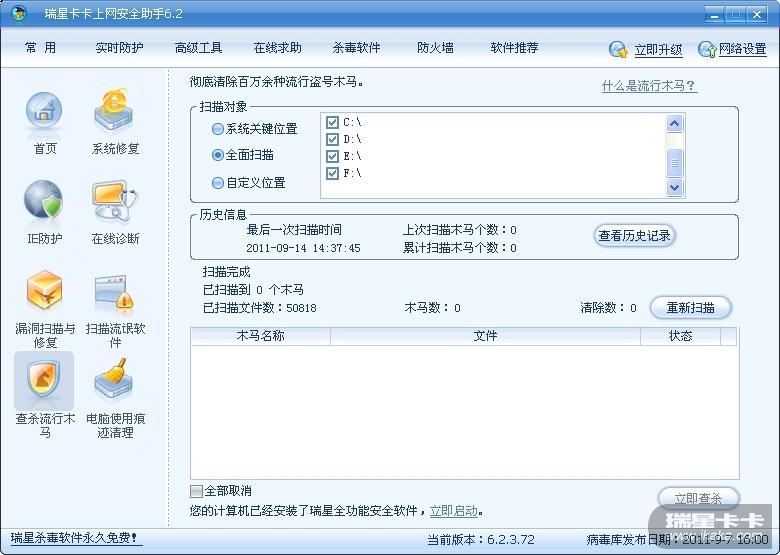This screenshot has height=555, width=780.
Task: Uncheck the D:\ drive checkbox
Action: click(332, 139)
